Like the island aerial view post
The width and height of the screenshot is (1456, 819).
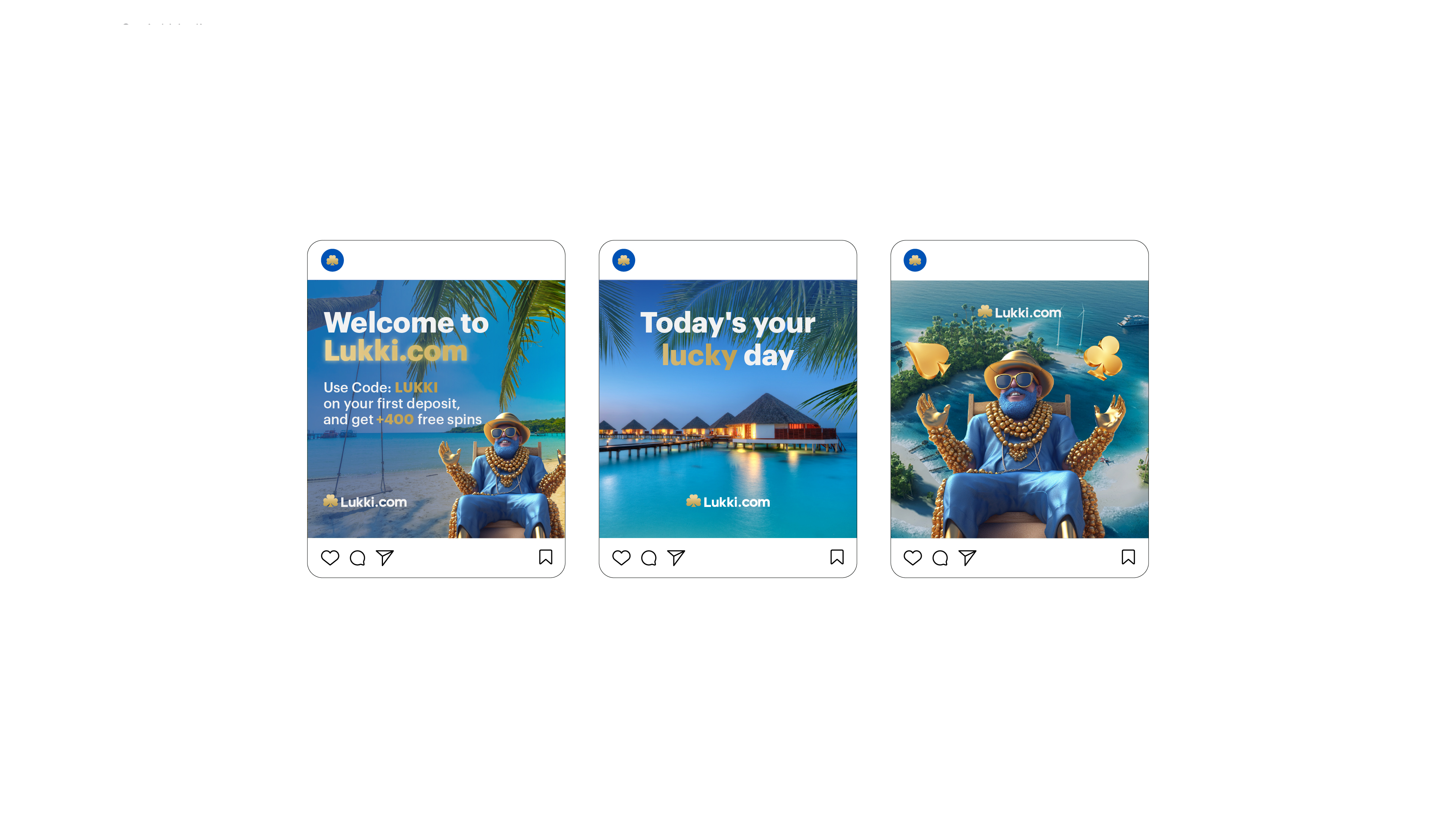(x=913, y=557)
